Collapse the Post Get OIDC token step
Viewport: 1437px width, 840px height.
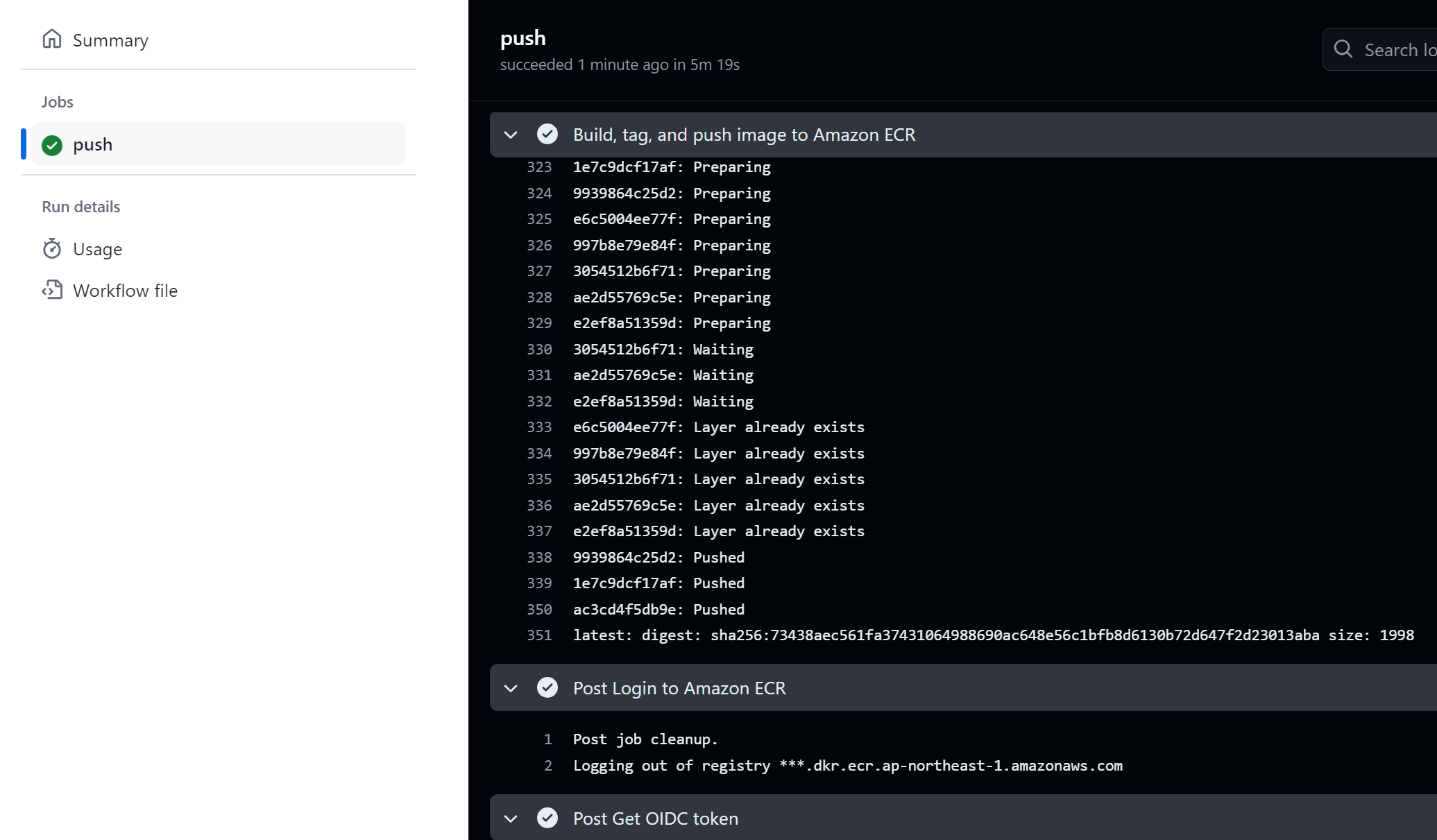511,818
